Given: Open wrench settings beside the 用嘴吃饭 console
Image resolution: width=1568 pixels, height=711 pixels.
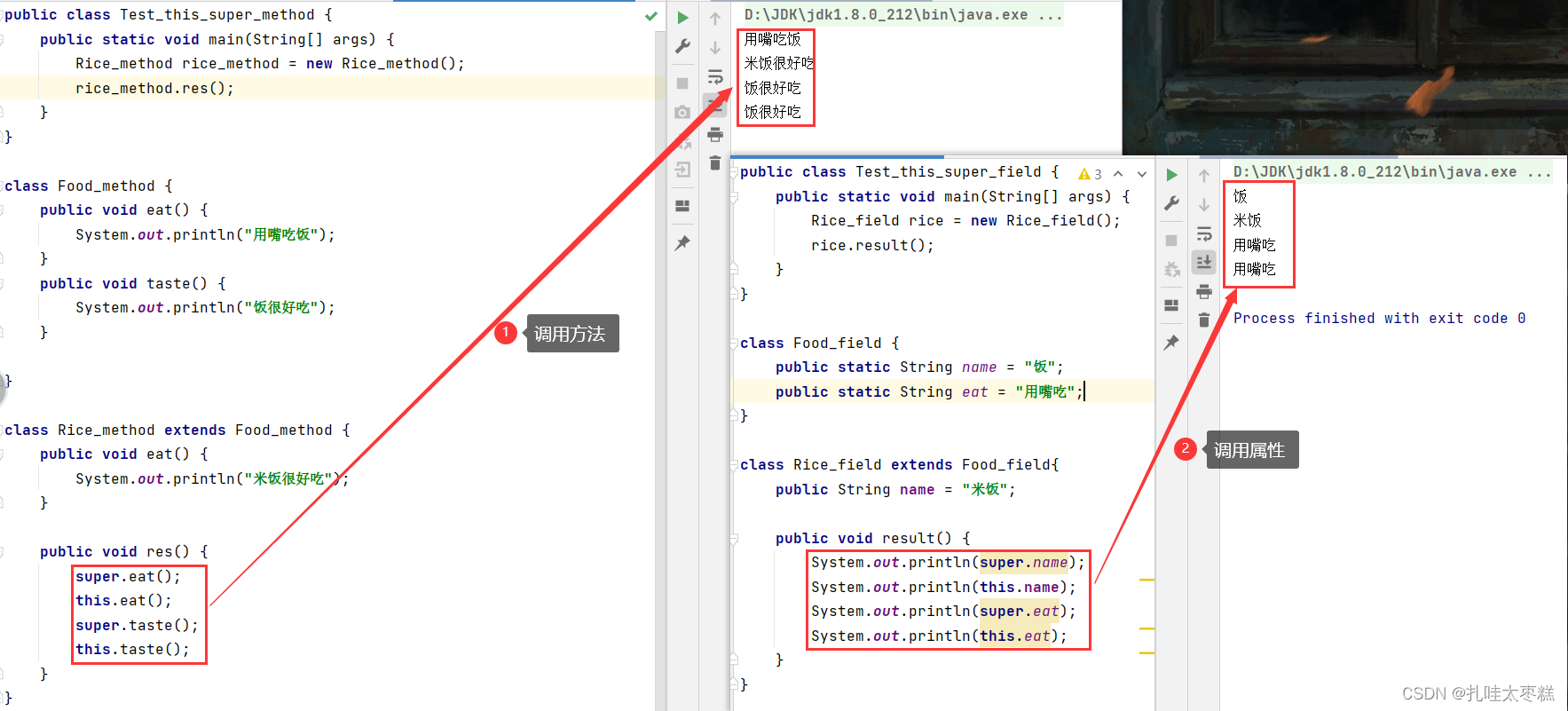Looking at the screenshot, I should (x=682, y=46).
